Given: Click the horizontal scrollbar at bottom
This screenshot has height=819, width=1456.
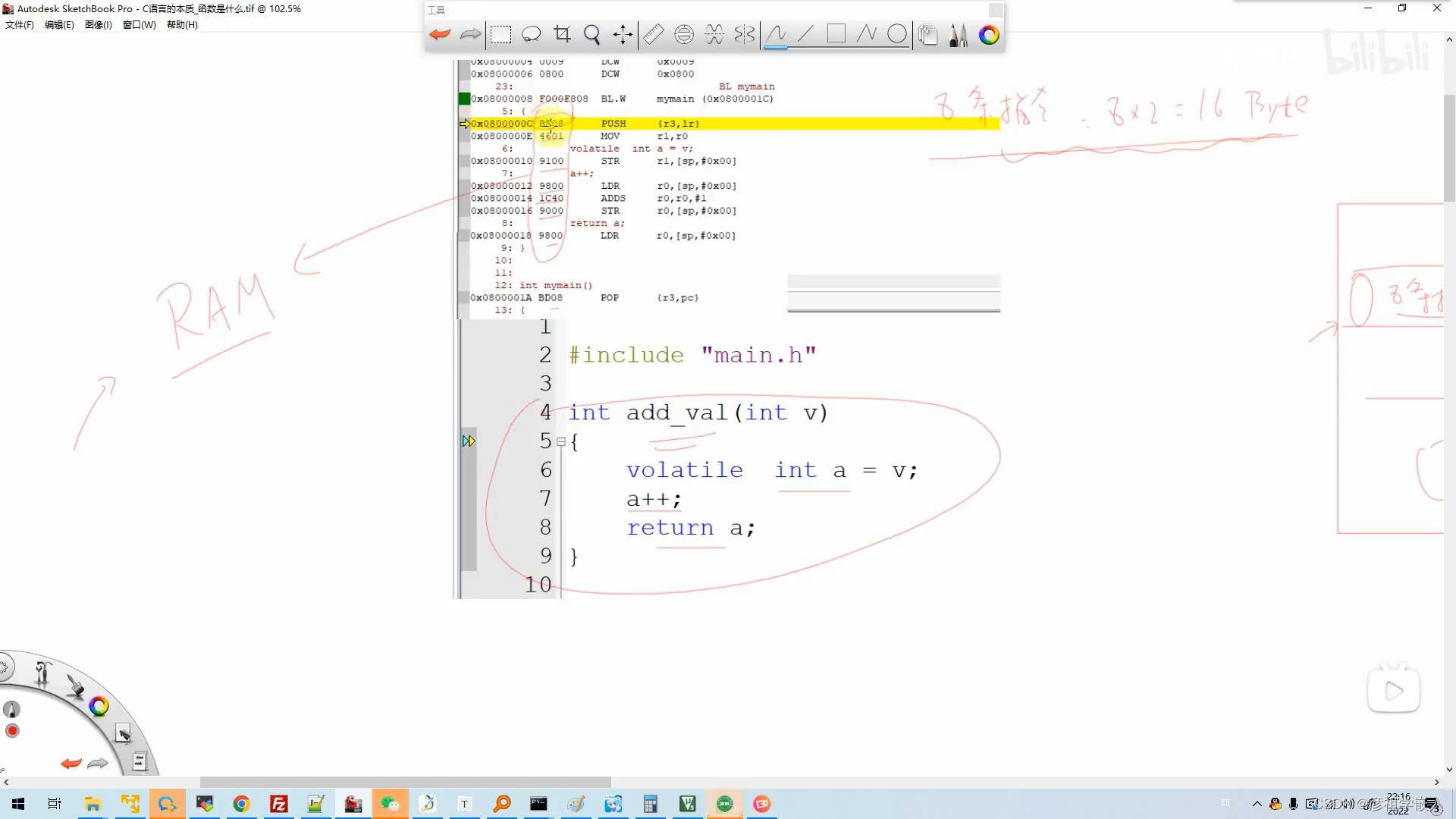Looking at the screenshot, I should [x=405, y=782].
